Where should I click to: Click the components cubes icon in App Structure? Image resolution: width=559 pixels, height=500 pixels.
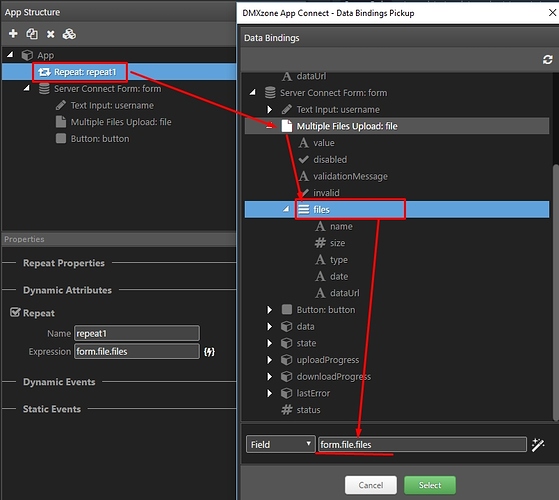tap(69, 34)
